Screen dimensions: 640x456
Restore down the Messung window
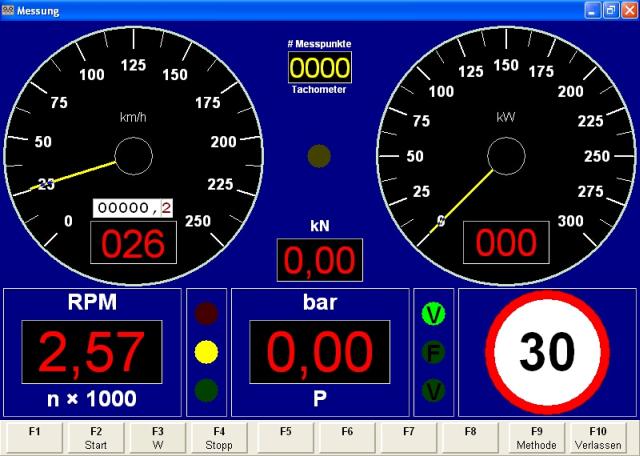[611, 10]
